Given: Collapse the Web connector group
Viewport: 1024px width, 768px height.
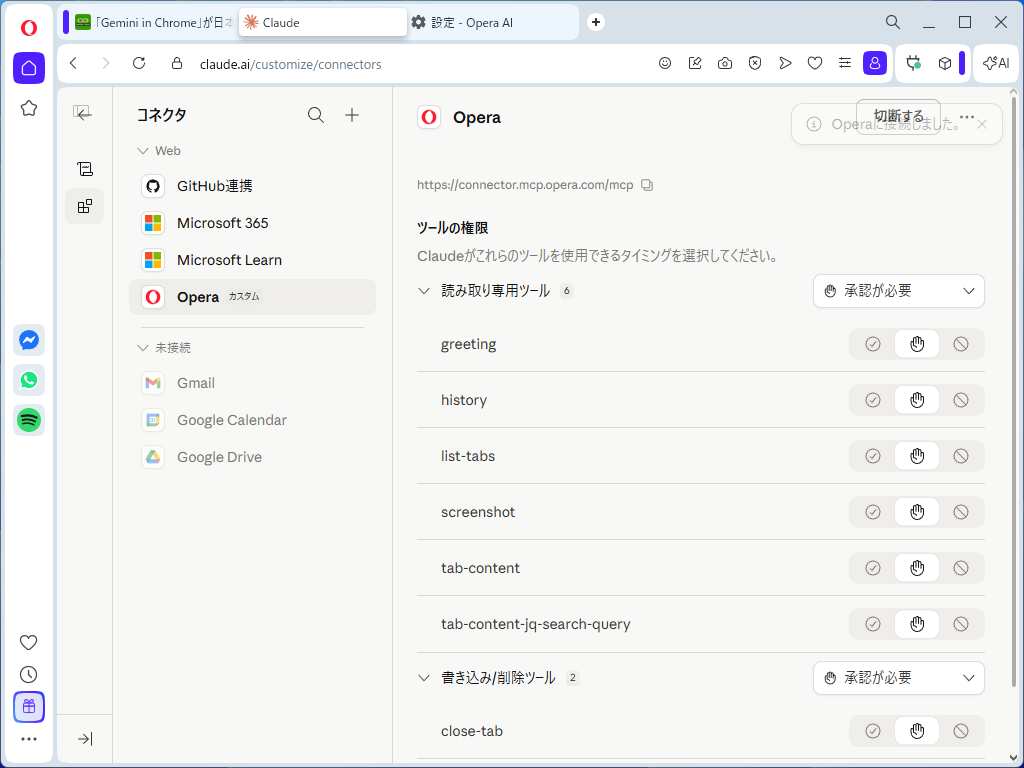Looking at the screenshot, I should click(142, 150).
